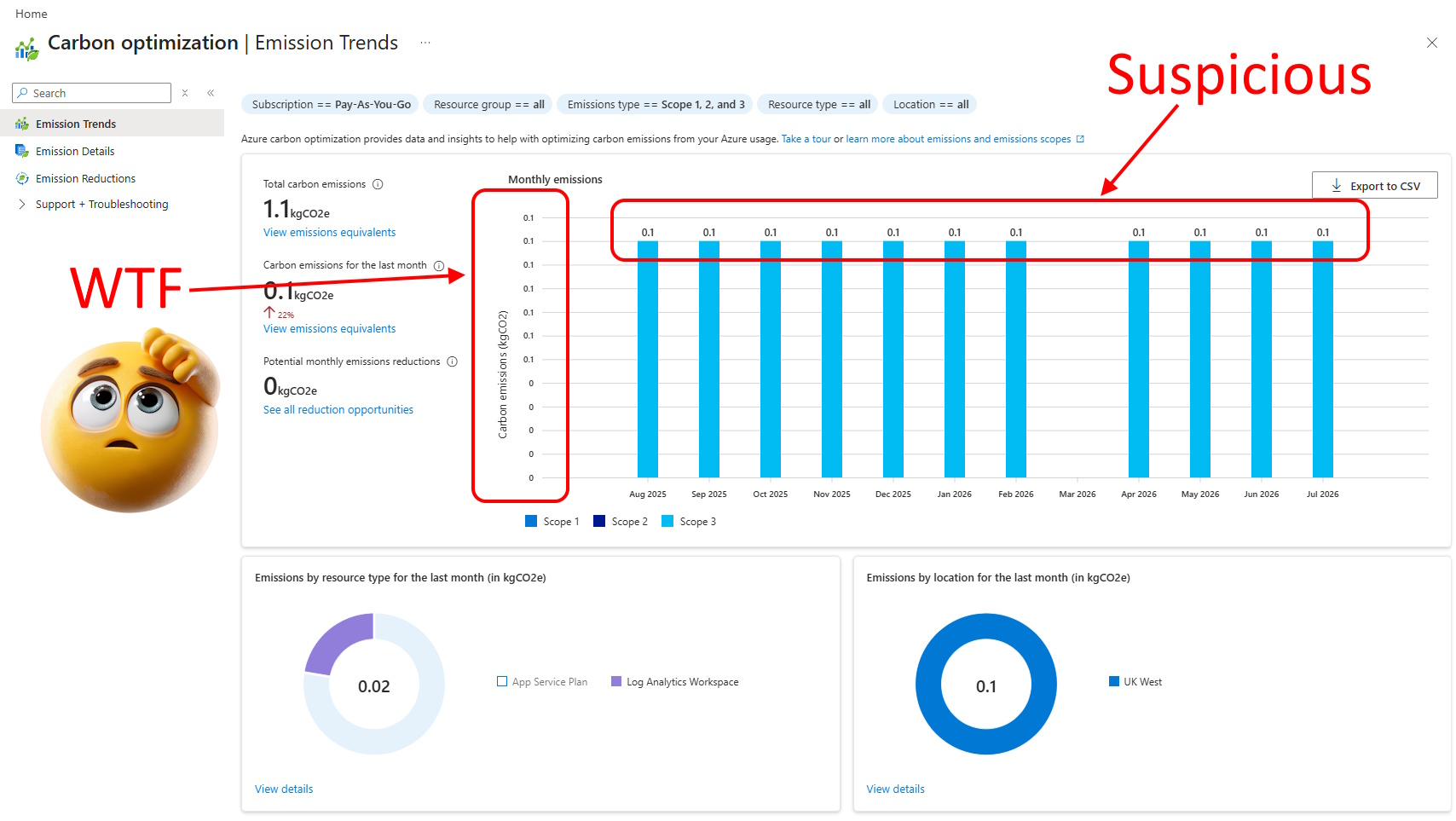Open the ellipsis more options beside title
Image resolution: width=1456 pixels, height=821 pixels.
coord(425,43)
